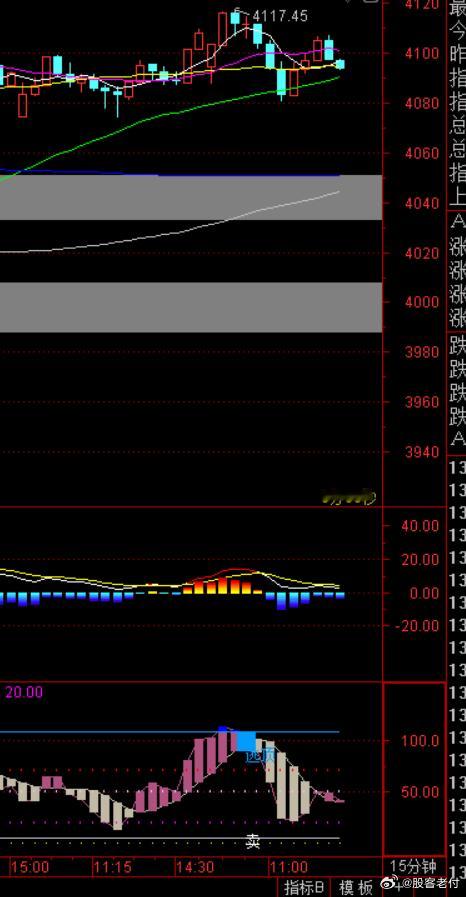Viewport: 466px width, 897px height.
Task: Click the 4000 price axis label
Action: tap(423, 302)
